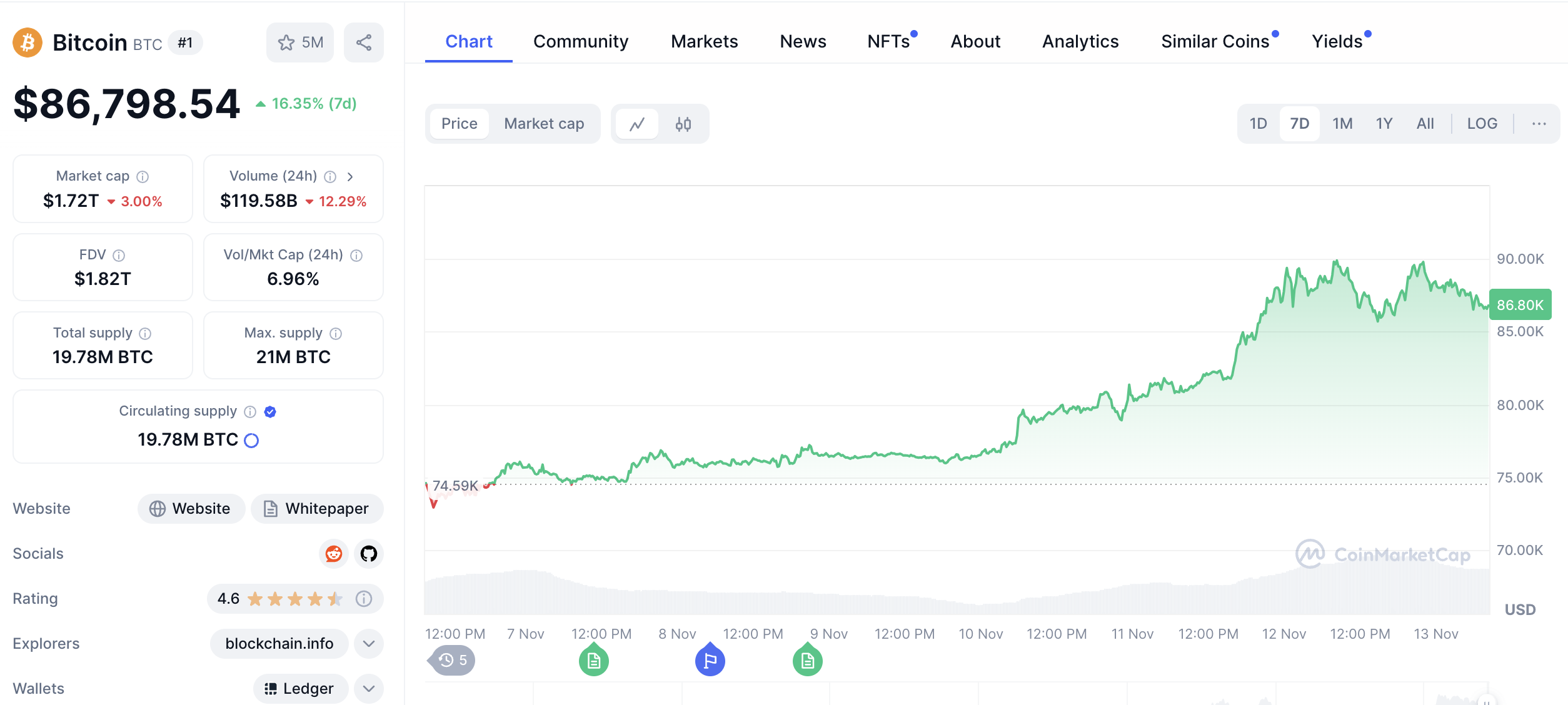Open the Chart tab

coord(469,41)
